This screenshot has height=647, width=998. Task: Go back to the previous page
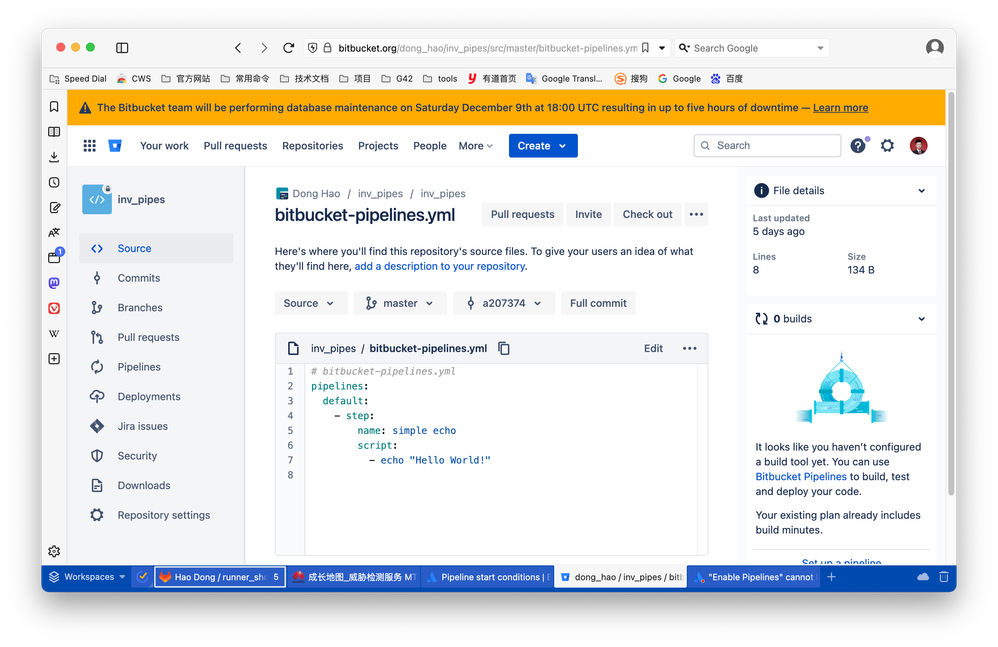point(238,48)
